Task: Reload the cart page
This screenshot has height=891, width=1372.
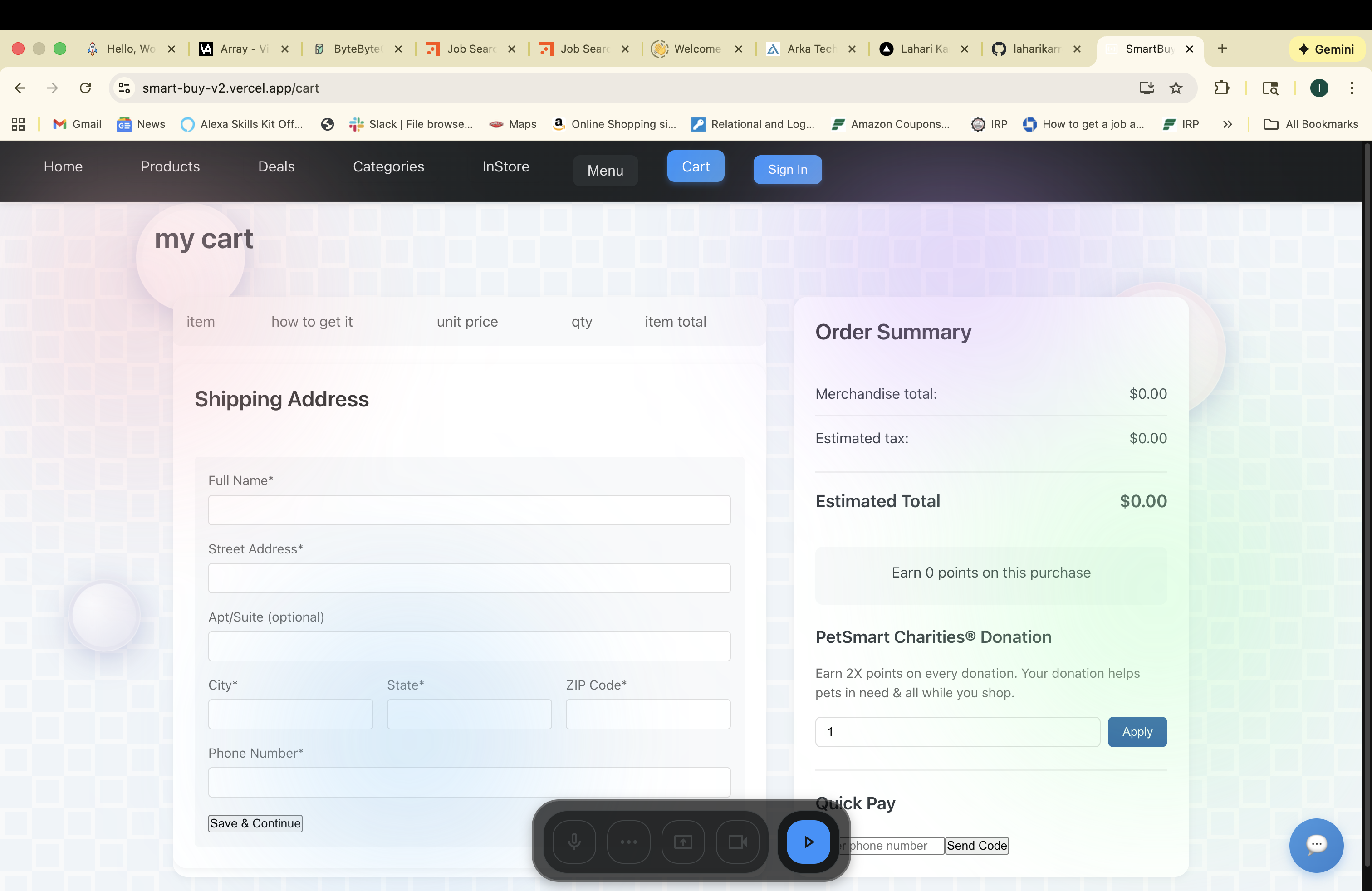Action: [85, 88]
